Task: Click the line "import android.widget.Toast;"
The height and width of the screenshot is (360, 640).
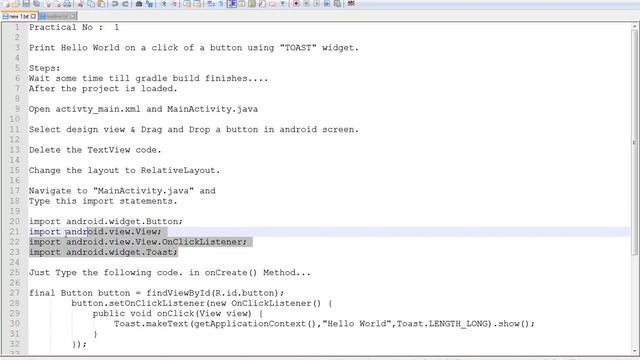Action: click(103, 252)
